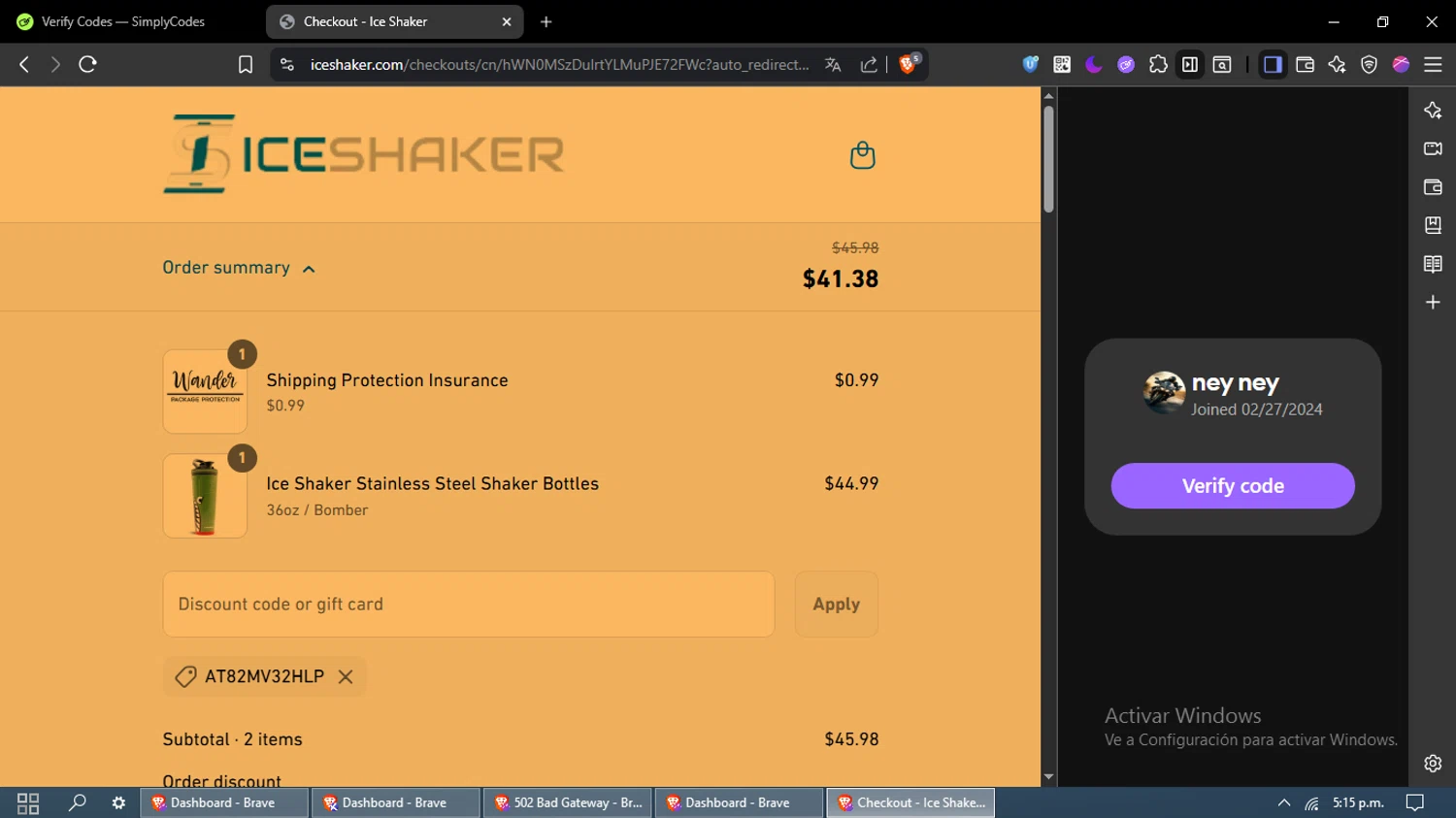
Task: Click the address bar URL
Action: click(x=559, y=64)
